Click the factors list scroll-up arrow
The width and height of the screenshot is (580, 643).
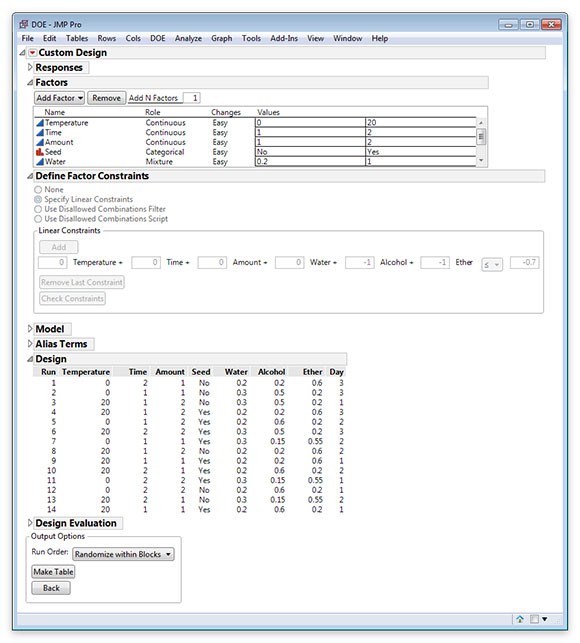(x=481, y=123)
